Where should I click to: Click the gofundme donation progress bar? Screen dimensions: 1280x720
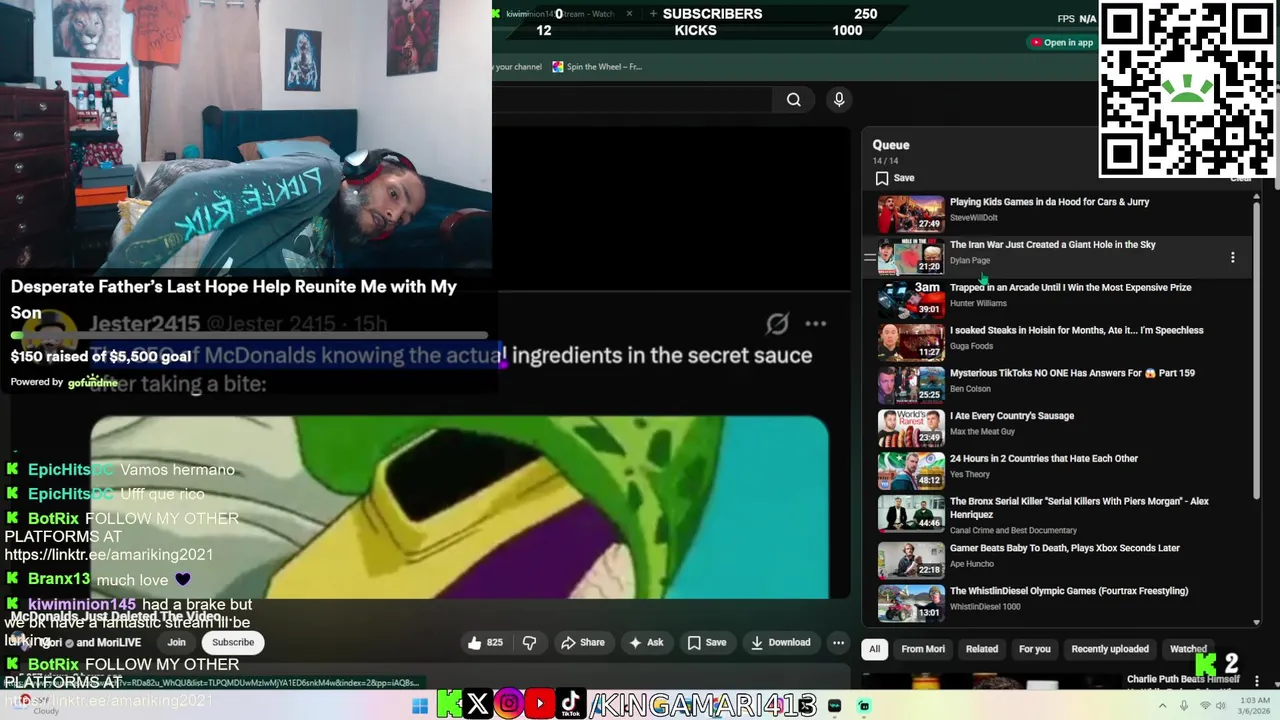(x=249, y=336)
